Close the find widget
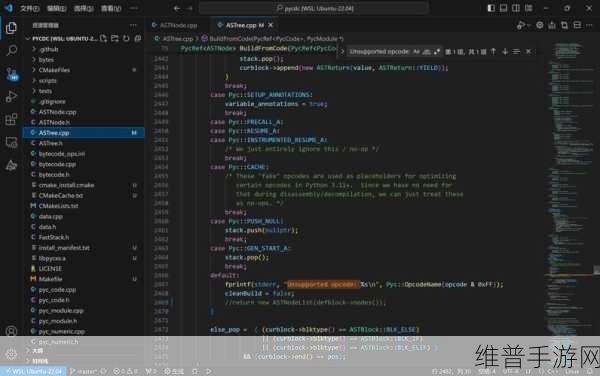 (528, 51)
